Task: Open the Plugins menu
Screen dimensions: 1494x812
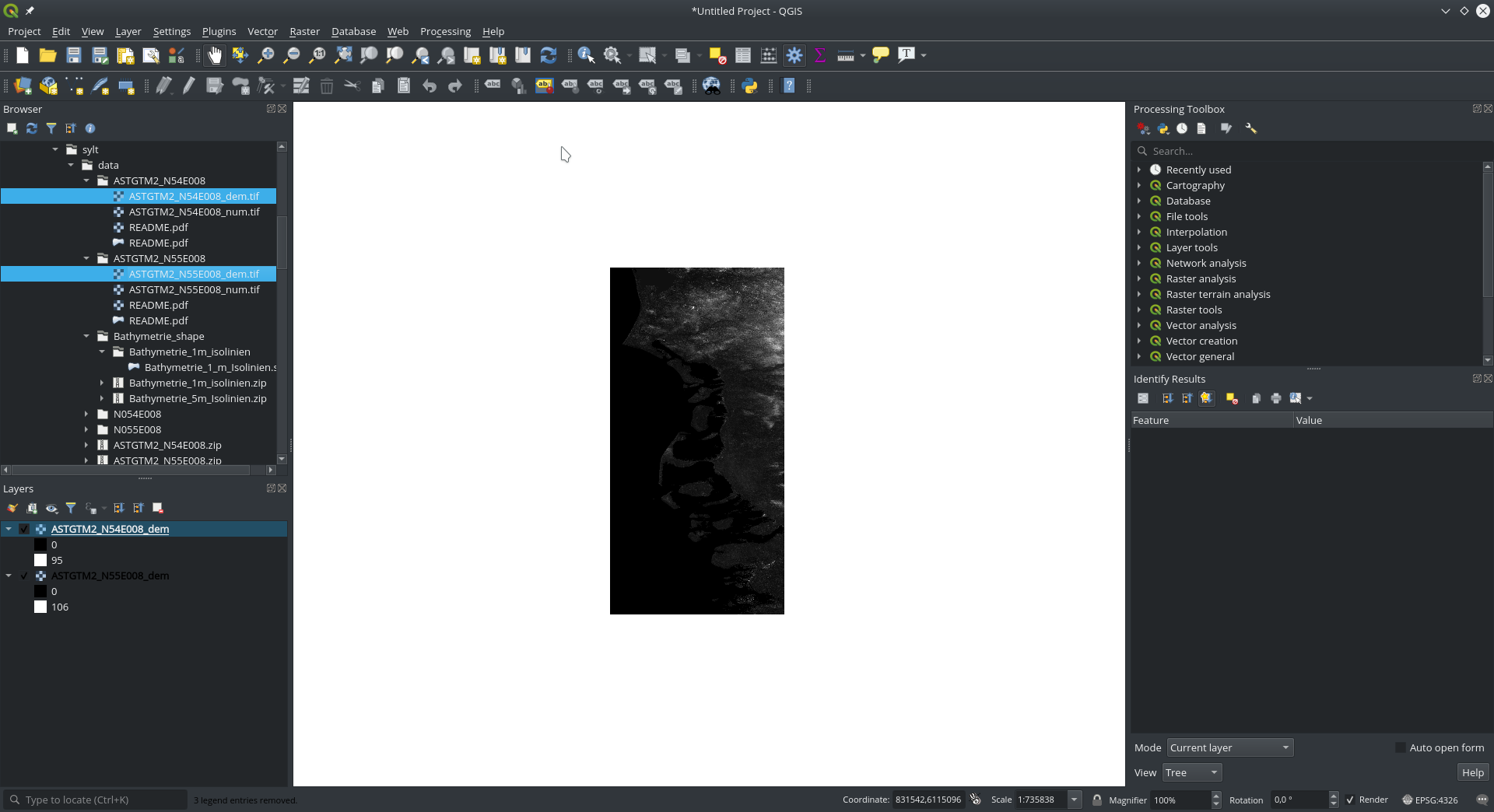Action: pyautogui.click(x=219, y=31)
